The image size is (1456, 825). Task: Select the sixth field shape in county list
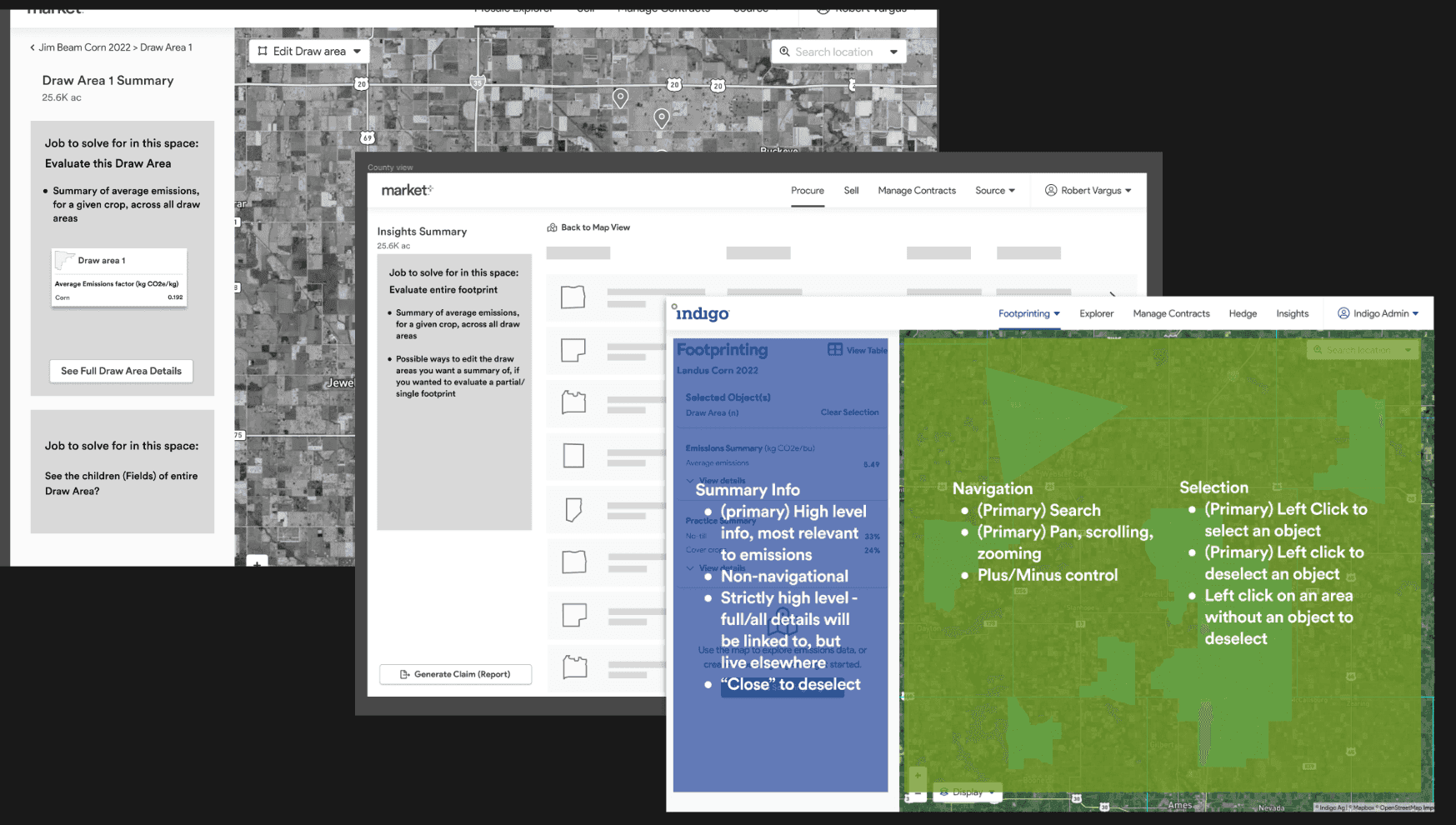[x=573, y=562]
